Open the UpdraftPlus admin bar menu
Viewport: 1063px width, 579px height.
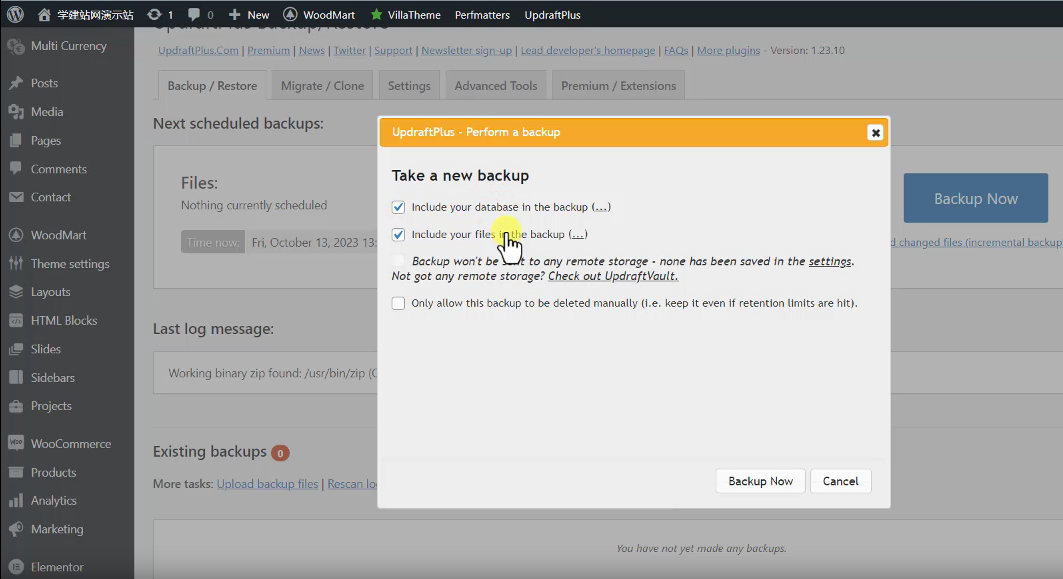[x=553, y=14]
